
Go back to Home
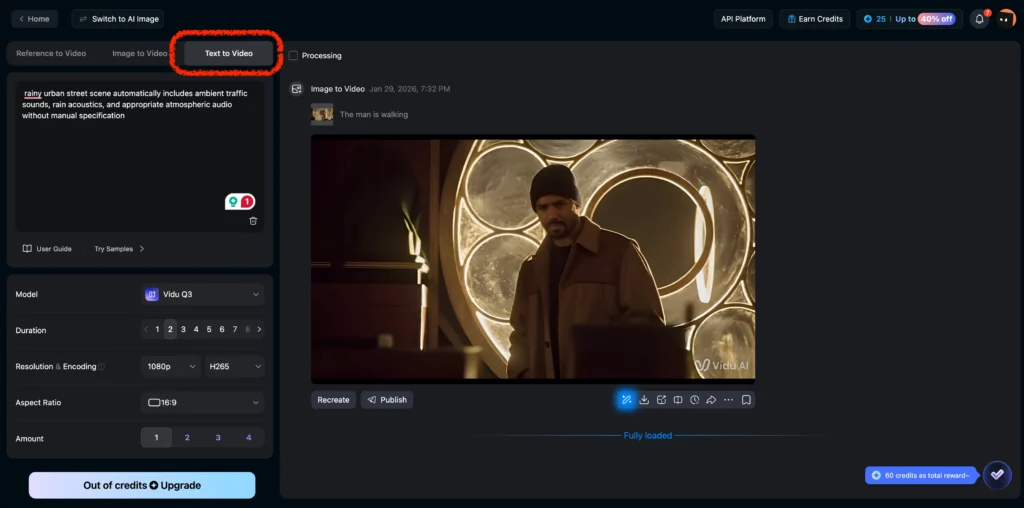point(35,19)
